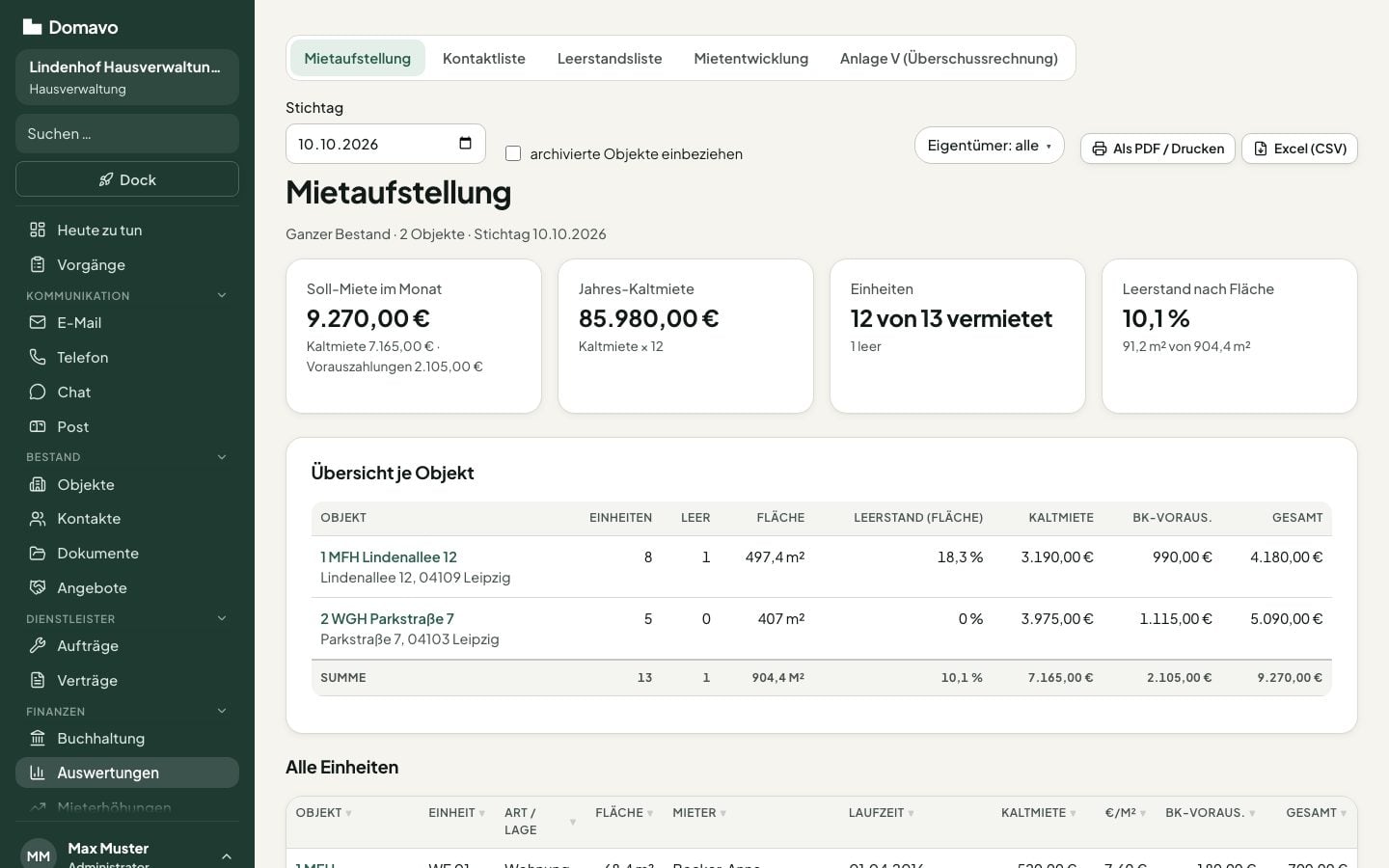
Task: Open the Verträge document icon
Action: pyautogui.click(x=38, y=681)
